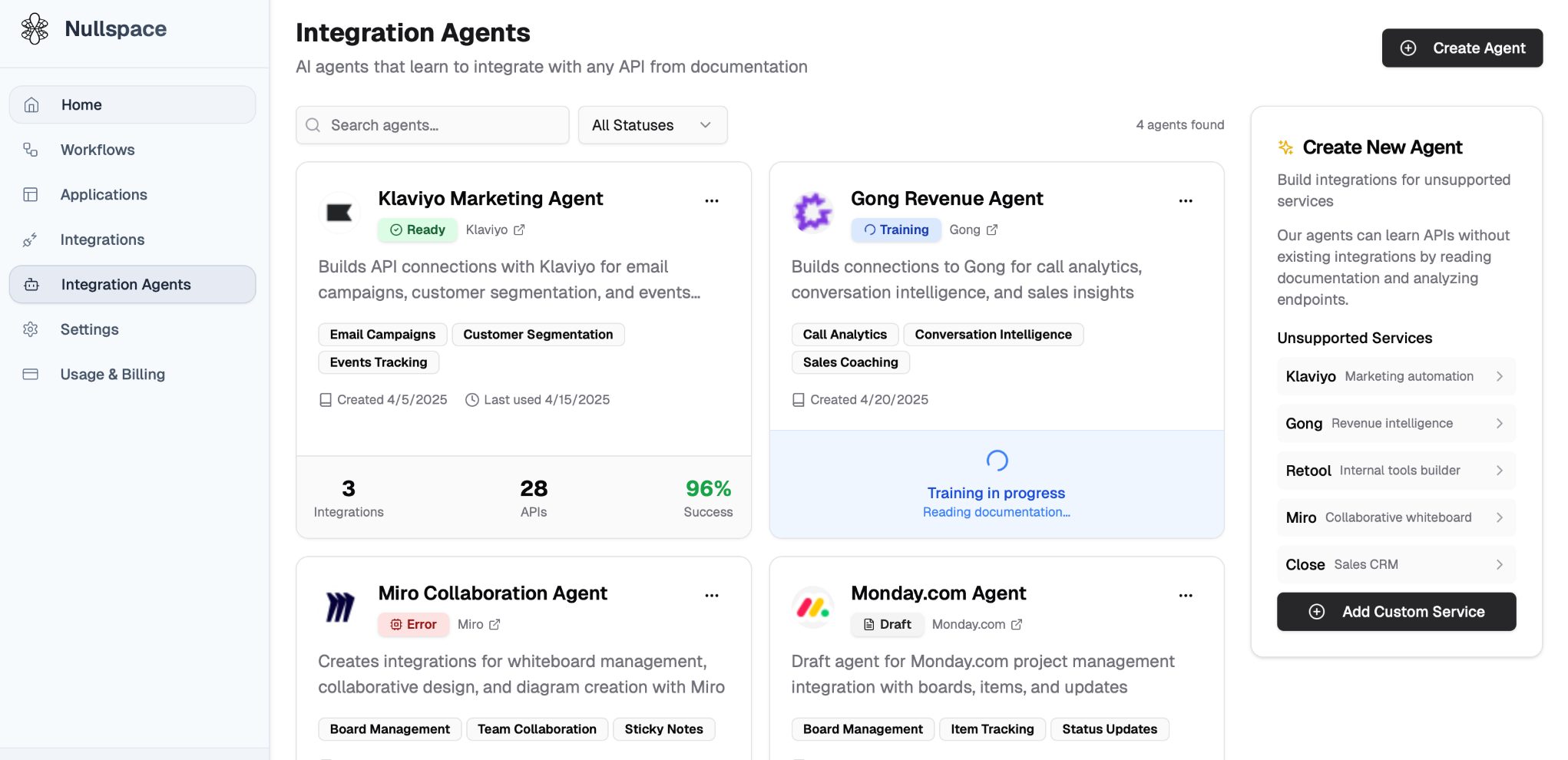Open the Monday.com service link
Screen dimensions: 1568x760
[x=977, y=624]
